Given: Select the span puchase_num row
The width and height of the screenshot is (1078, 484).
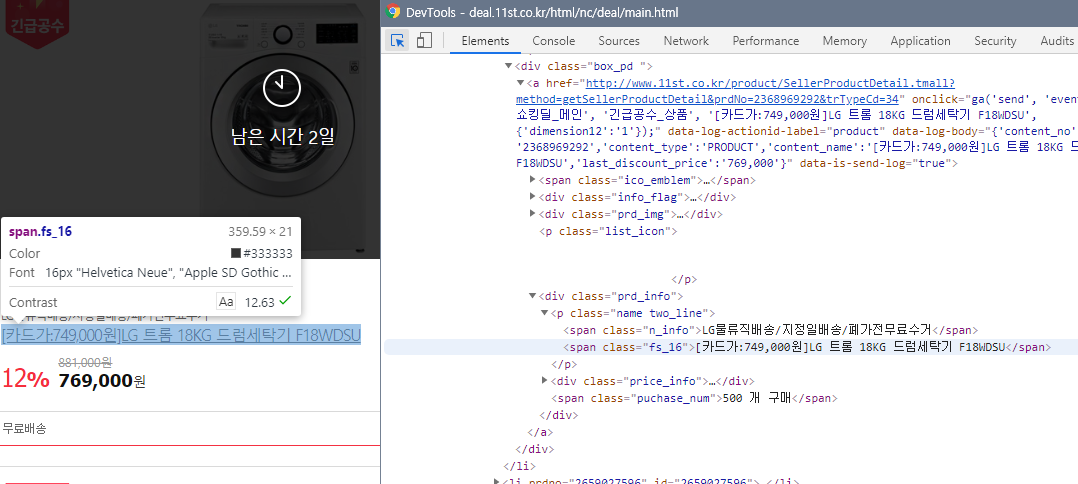Looking at the screenshot, I should tap(694, 397).
